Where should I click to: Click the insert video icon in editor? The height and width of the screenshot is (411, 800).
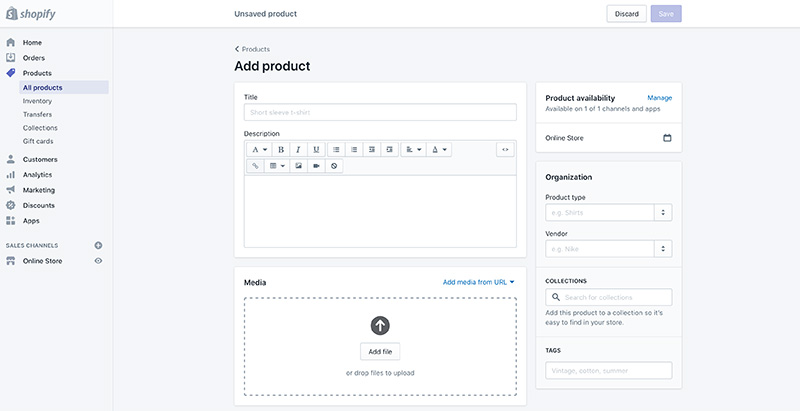pyautogui.click(x=316, y=165)
